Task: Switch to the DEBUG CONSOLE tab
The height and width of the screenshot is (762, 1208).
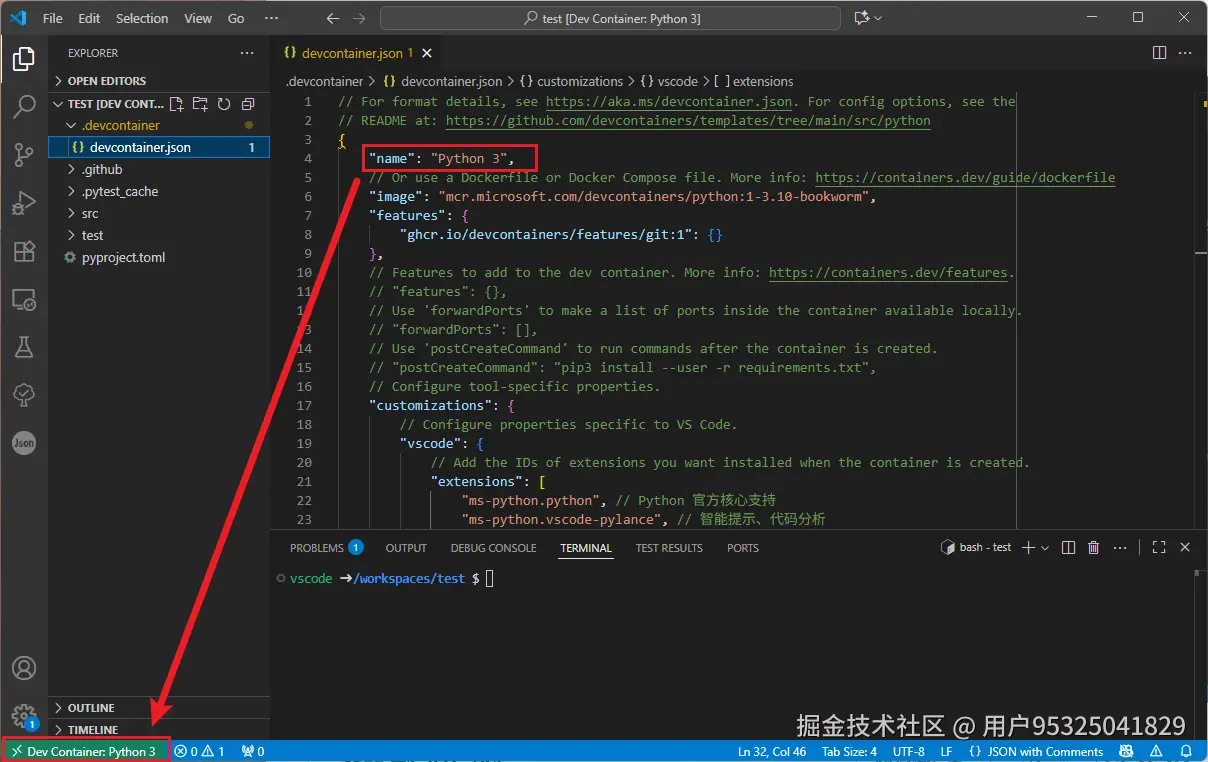Action: (x=493, y=548)
